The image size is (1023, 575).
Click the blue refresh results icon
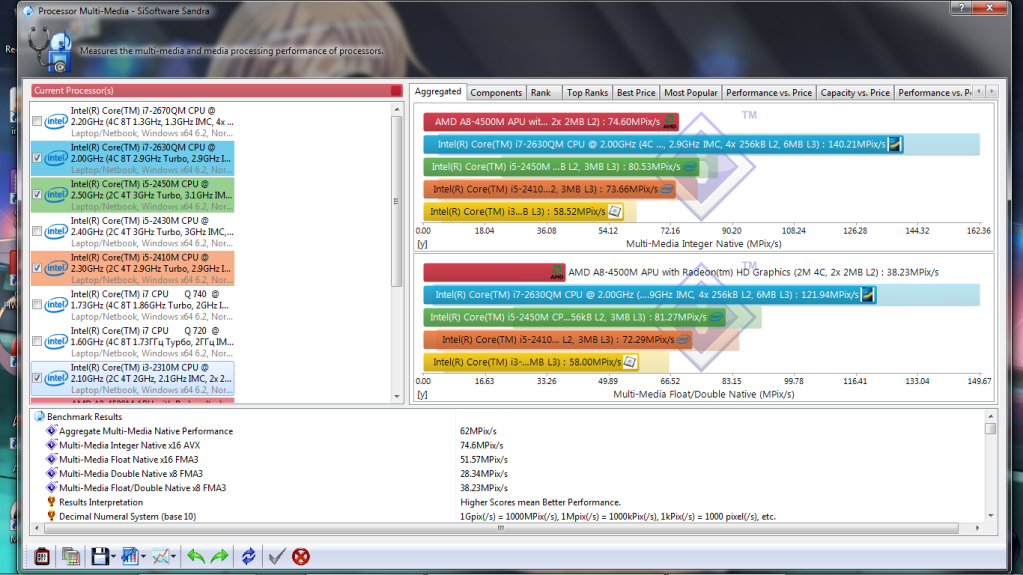tap(249, 557)
